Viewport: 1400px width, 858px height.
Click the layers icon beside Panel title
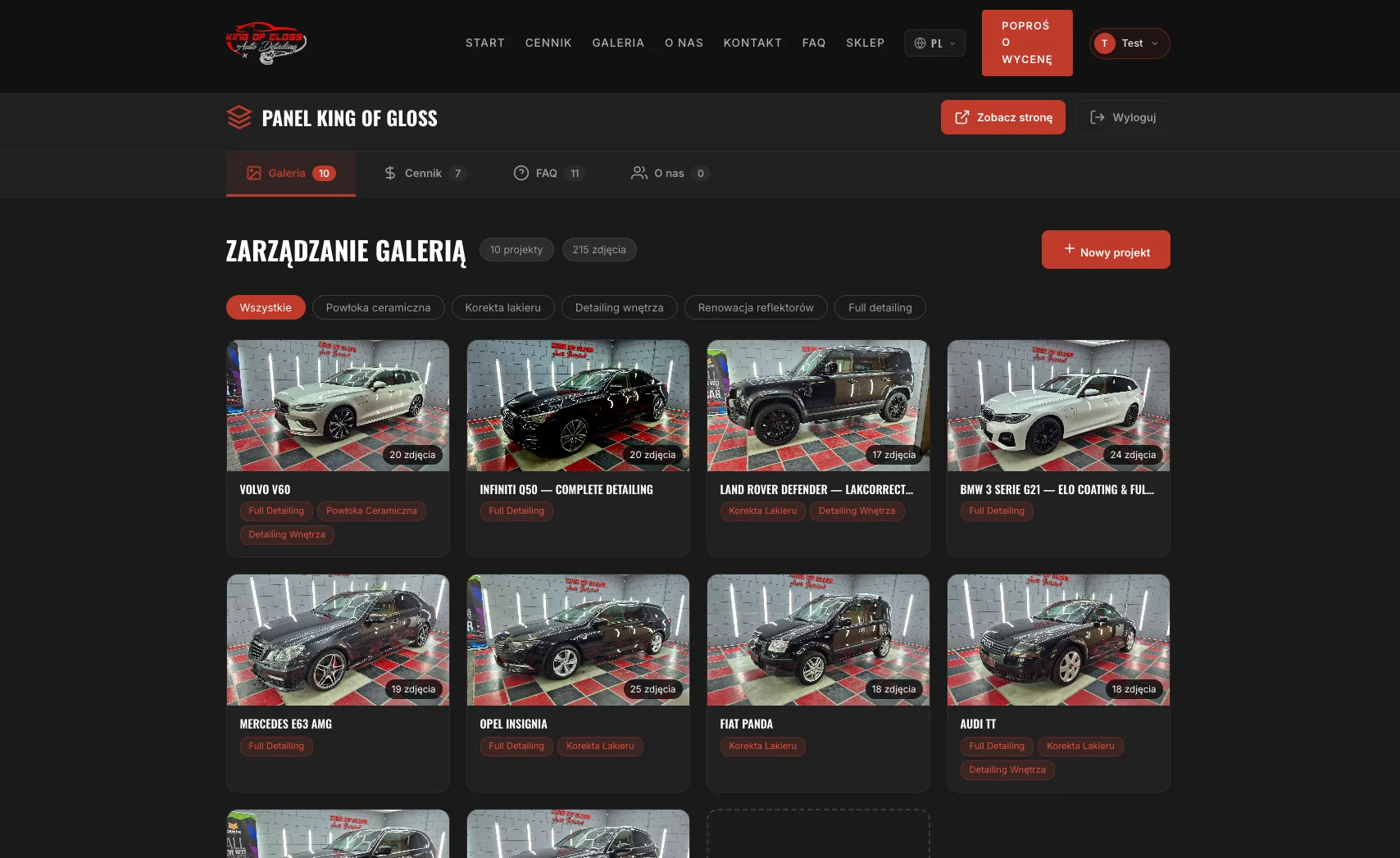(239, 118)
